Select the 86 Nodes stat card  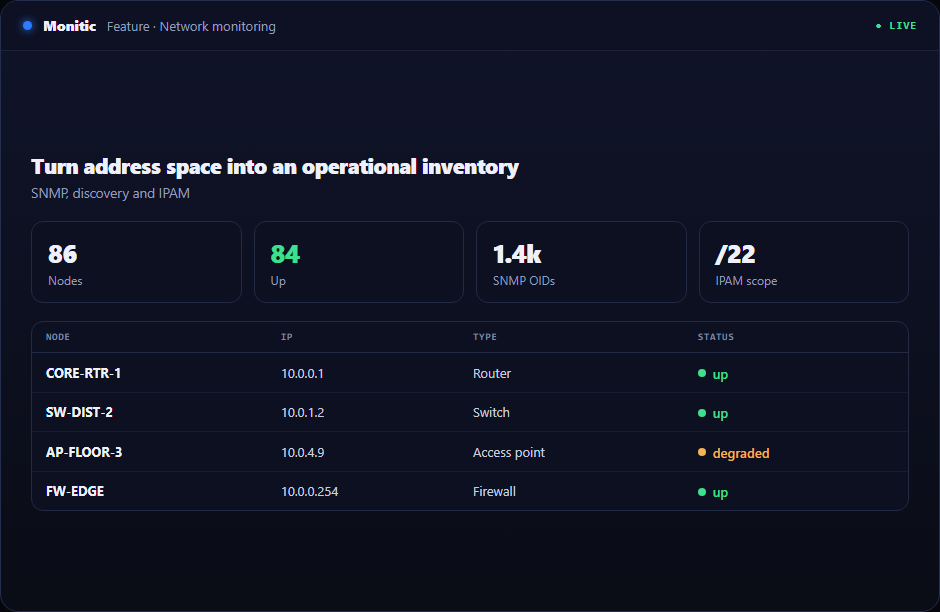[136, 262]
